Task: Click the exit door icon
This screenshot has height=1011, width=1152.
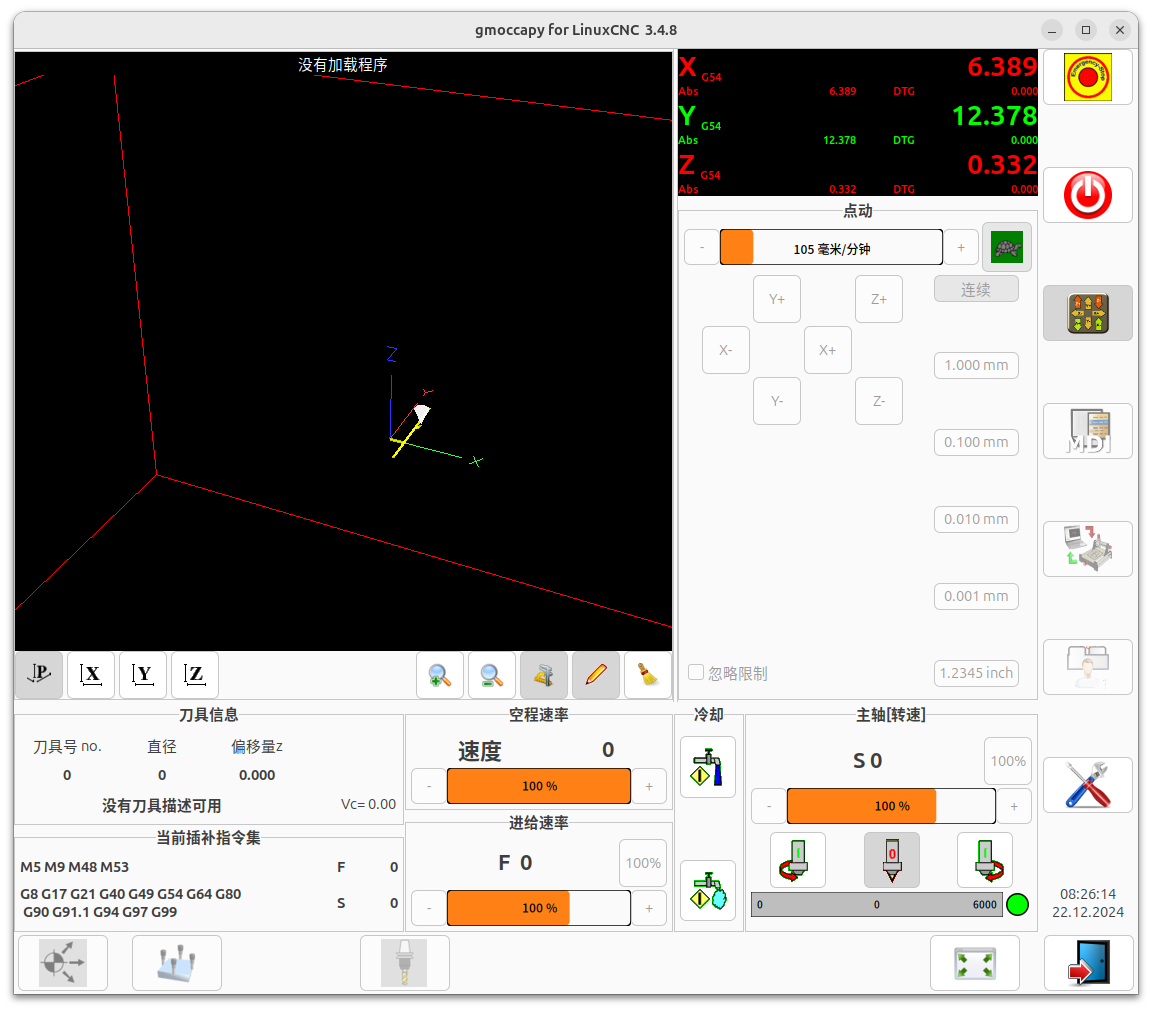Action: 1088,963
